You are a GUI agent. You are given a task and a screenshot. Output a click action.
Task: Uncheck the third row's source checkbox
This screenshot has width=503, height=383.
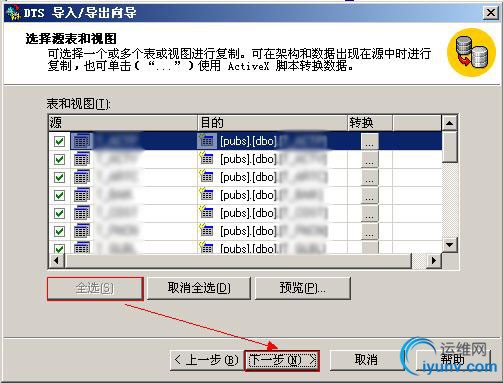(59, 177)
